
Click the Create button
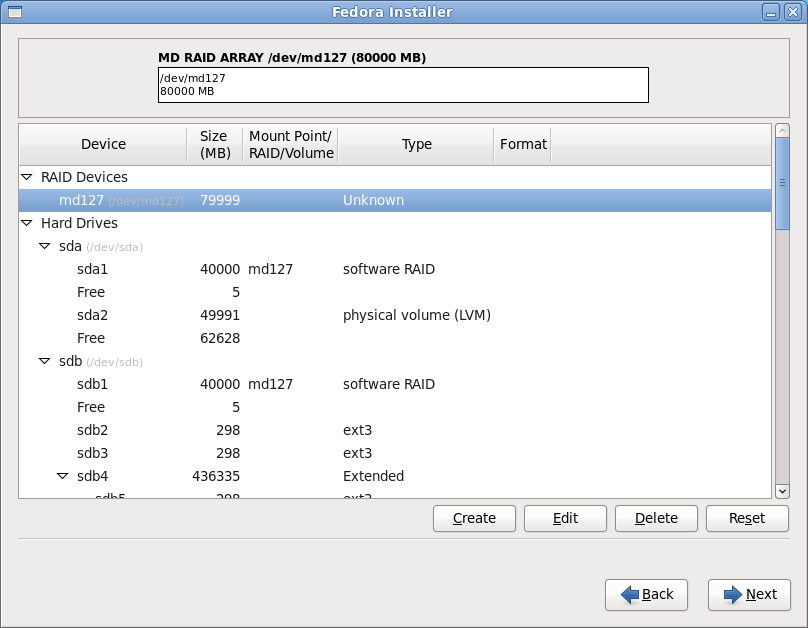coord(474,518)
